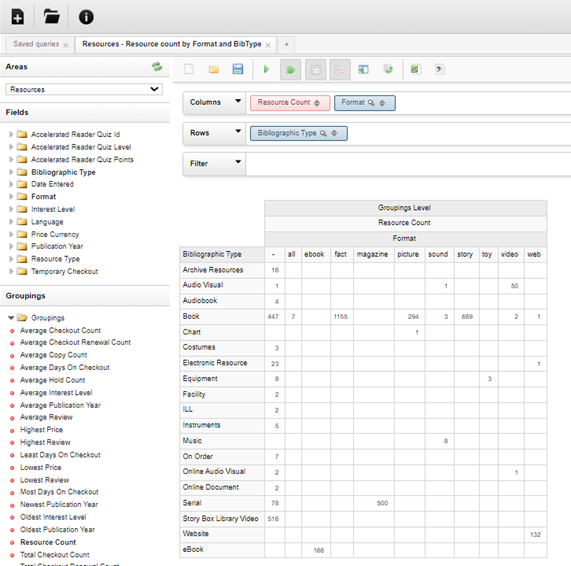Click the last toolbar export page icon
The width and height of the screenshot is (571, 566).
pyautogui.click(x=440, y=69)
